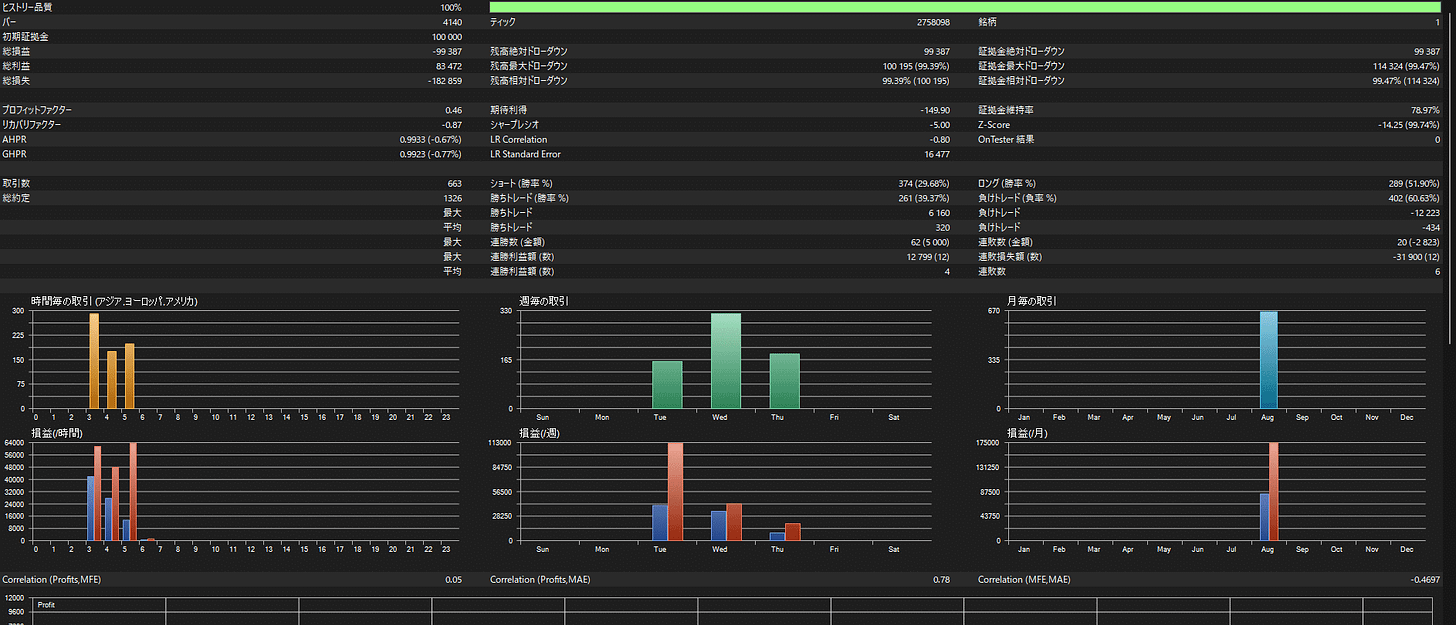Click the 勝ちトレード value 261 (39.37%)
The image size is (1456, 625).
click(924, 198)
